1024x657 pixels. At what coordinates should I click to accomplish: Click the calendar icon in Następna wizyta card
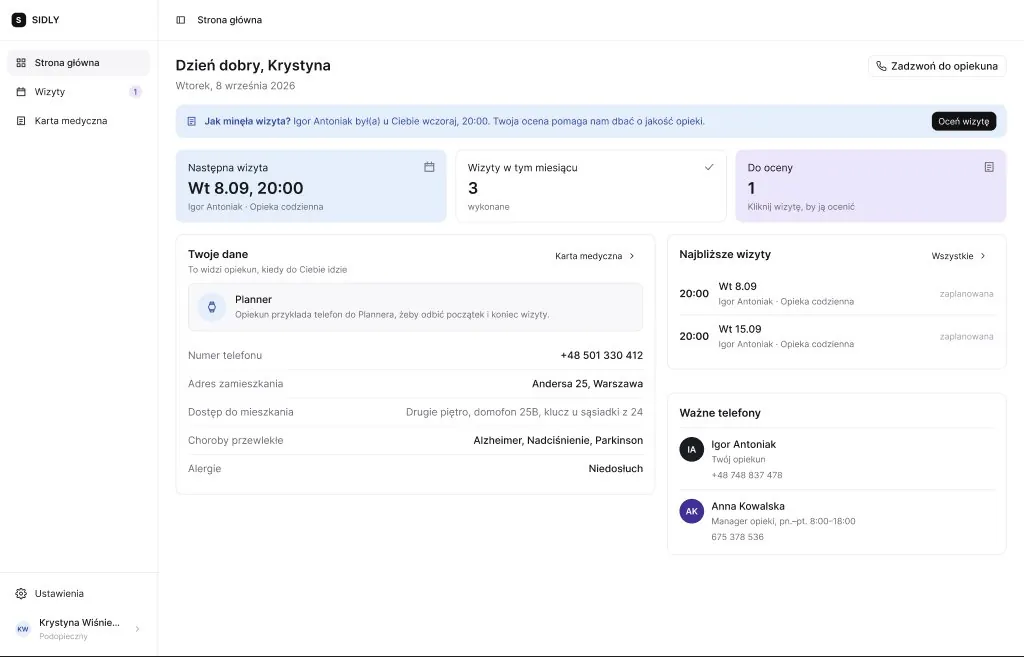pos(429,167)
